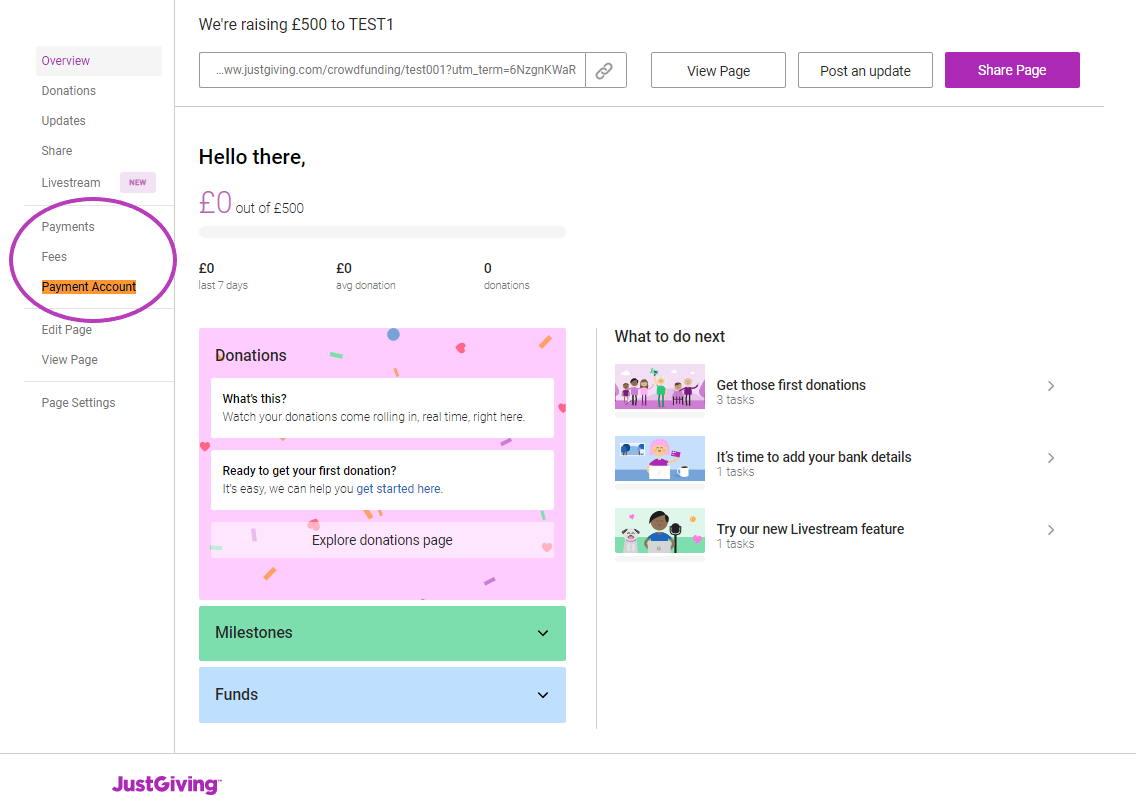This screenshot has width=1136, height=806.
Task: Open the Share sidebar item
Action: point(57,151)
